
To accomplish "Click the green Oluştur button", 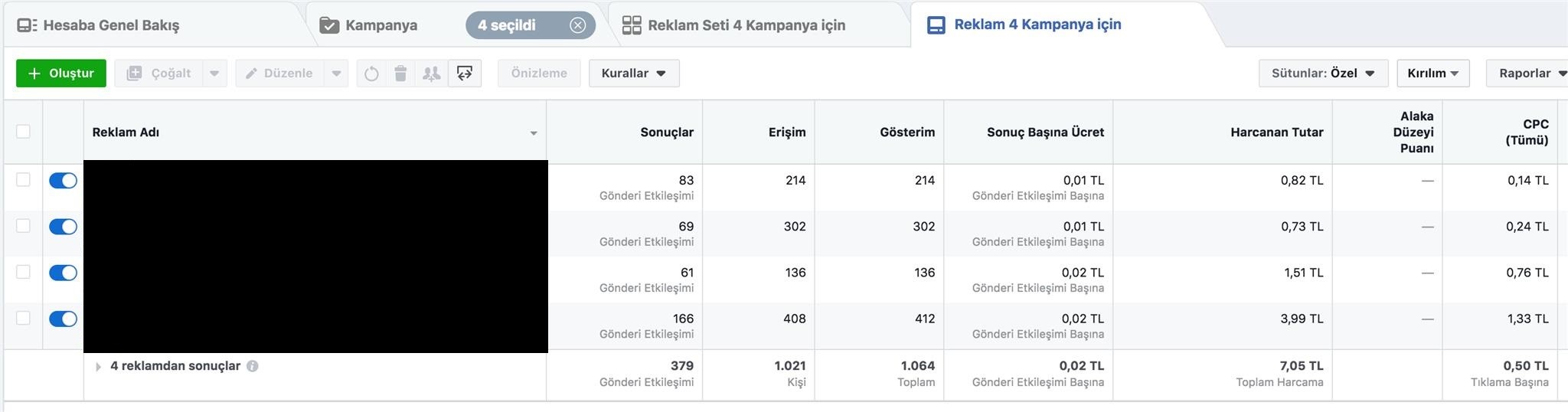I will pos(61,74).
